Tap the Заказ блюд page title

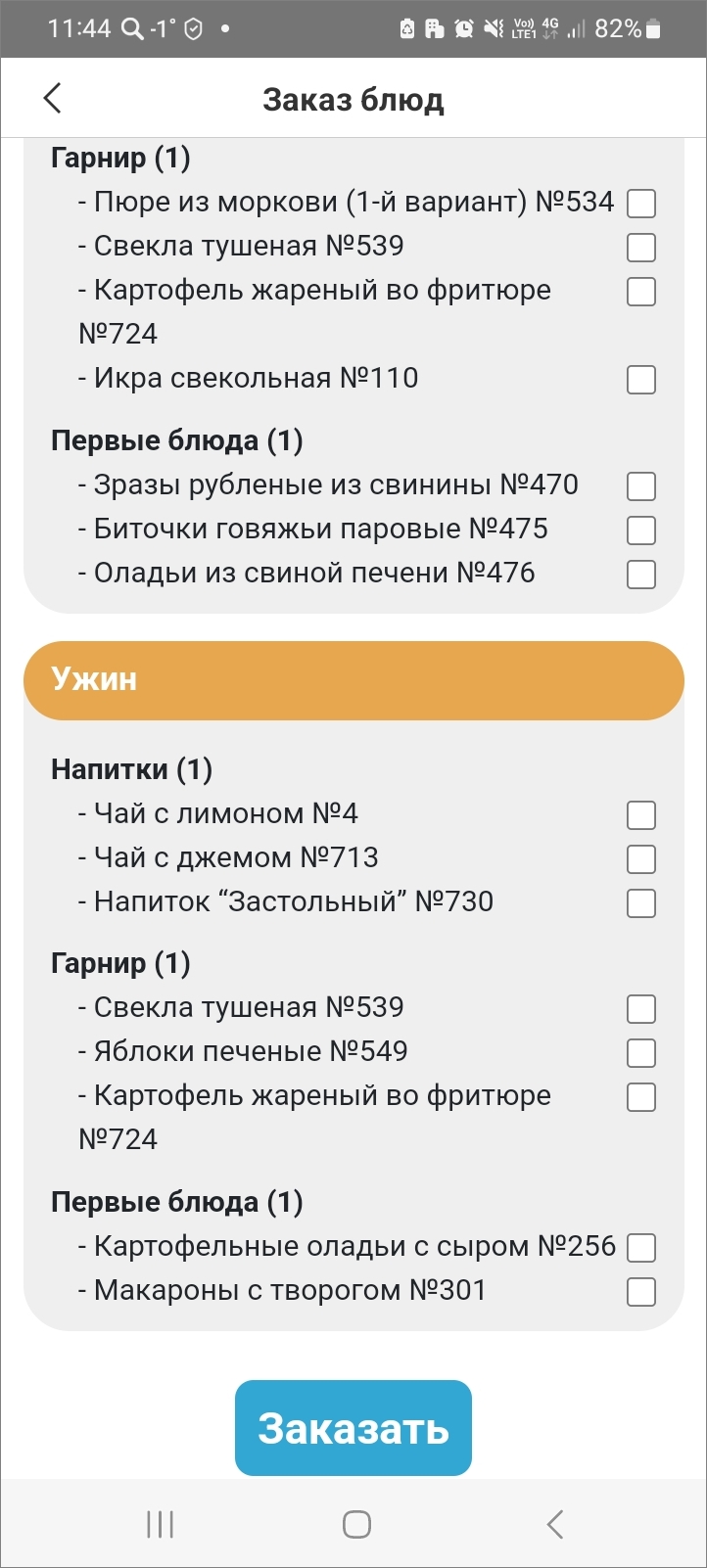pos(353,100)
